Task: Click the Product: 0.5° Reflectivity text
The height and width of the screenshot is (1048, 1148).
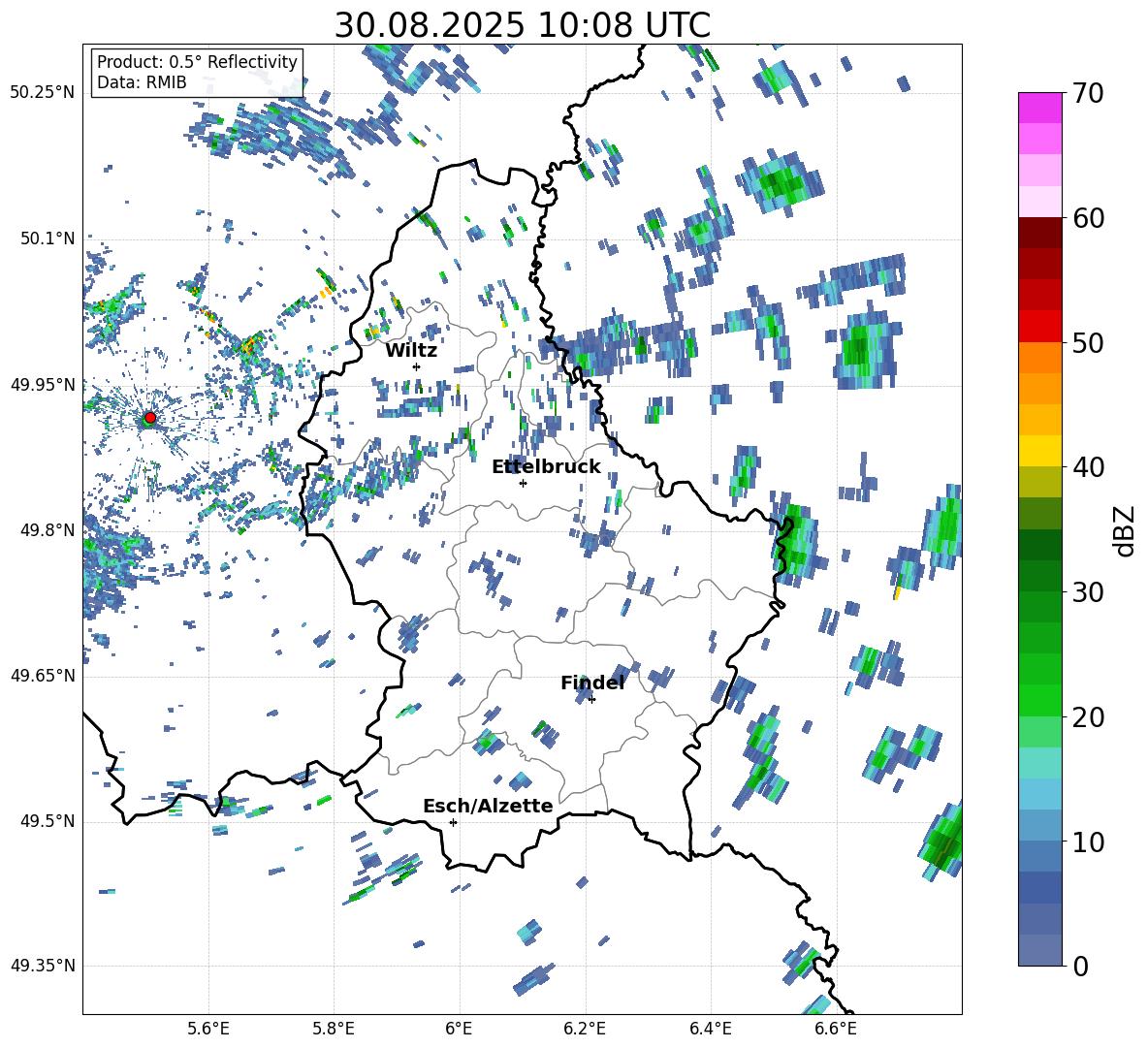Action: (197, 62)
